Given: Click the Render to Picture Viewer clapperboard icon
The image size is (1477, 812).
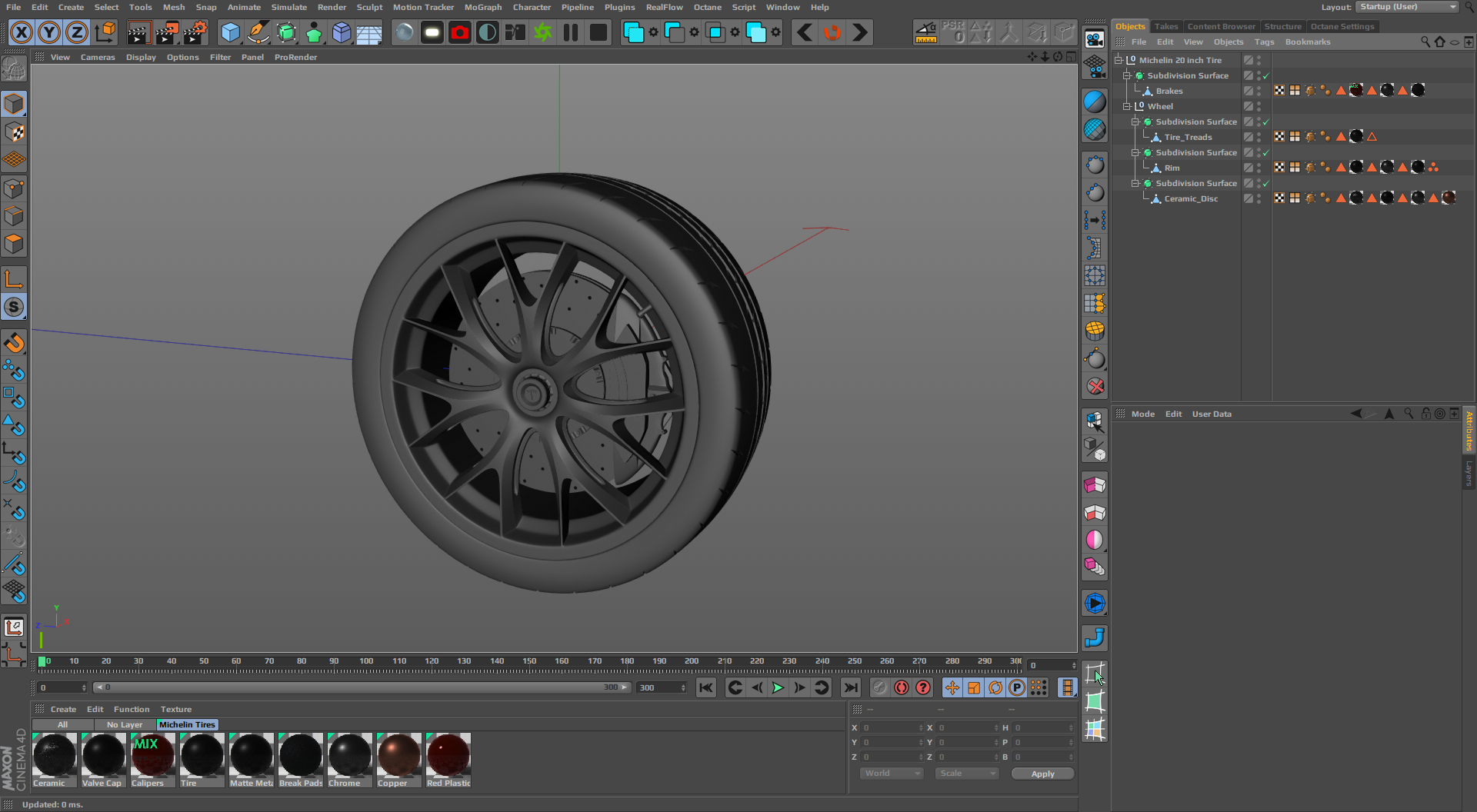Looking at the screenshot, I should point(166,32).
